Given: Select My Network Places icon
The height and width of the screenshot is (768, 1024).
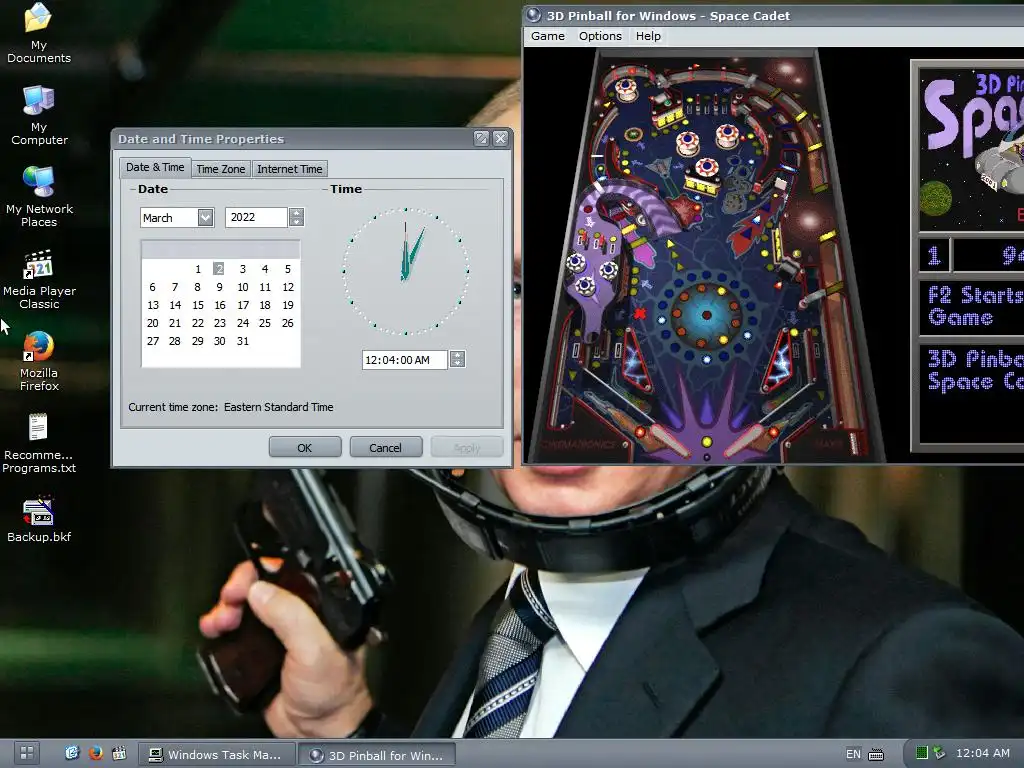Looking at the screenshot, I should click(39, 197).
